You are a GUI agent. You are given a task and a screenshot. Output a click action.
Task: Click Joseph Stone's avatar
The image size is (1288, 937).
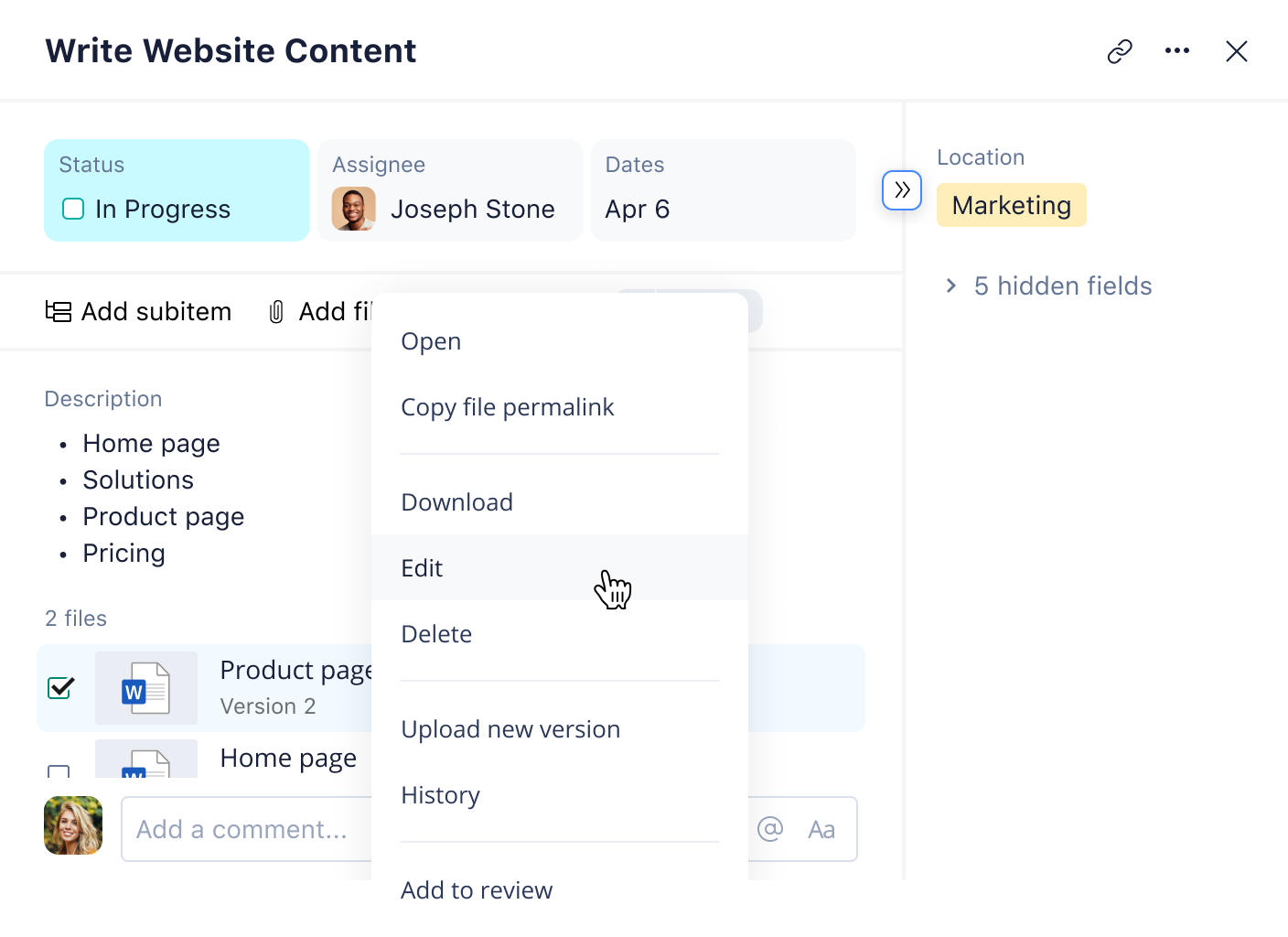point(353,209)
